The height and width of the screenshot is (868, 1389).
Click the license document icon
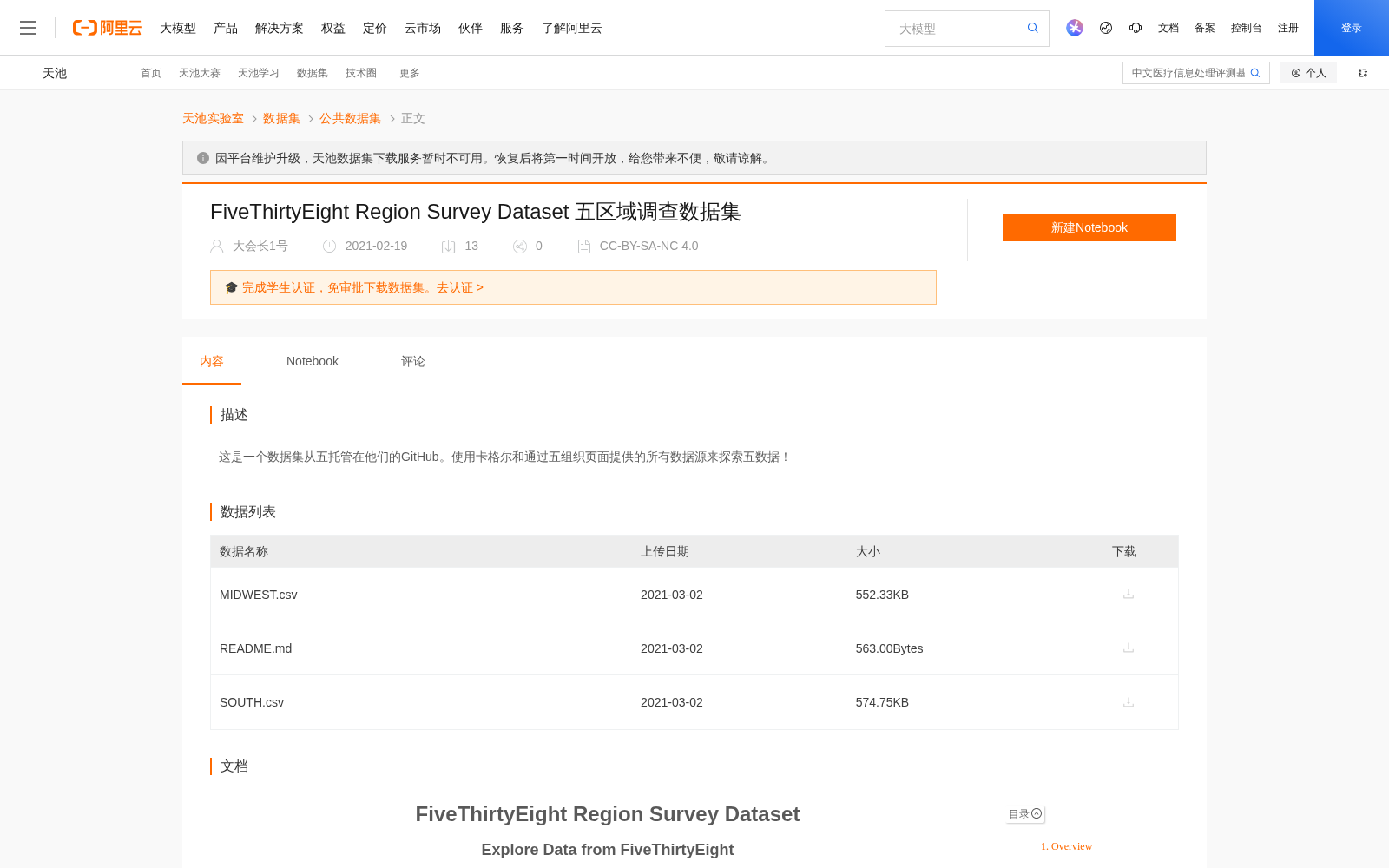tap(584, 247)
